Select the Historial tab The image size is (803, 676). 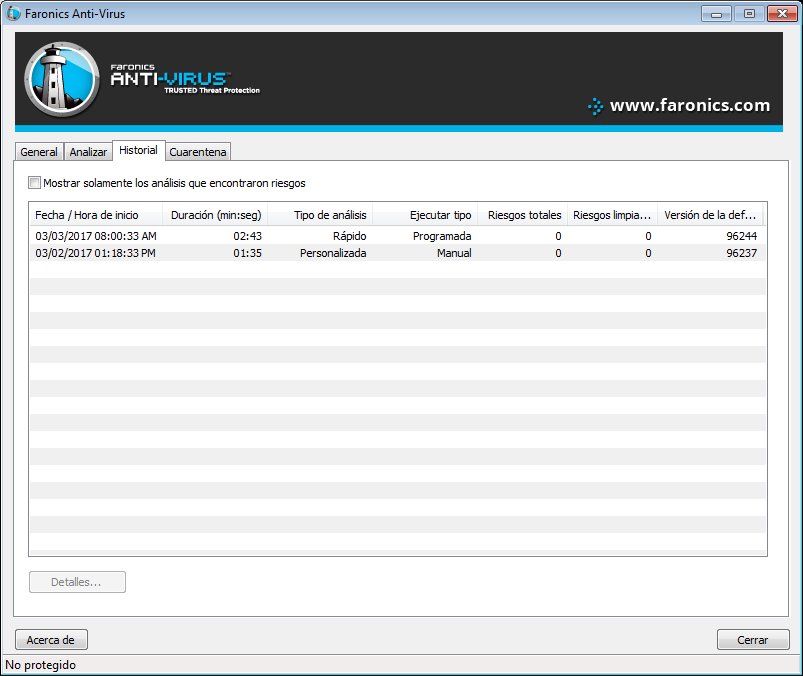coord(138,150)
